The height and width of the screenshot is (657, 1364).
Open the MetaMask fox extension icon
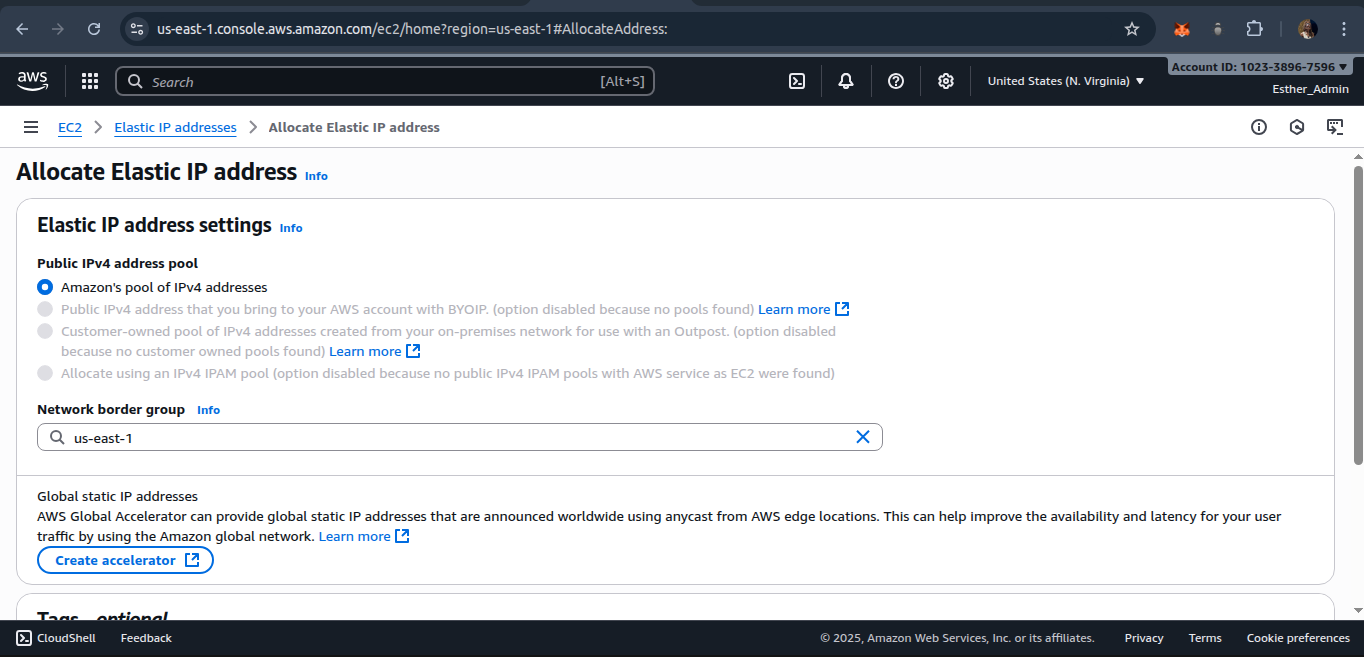pyautogui.click(x=1181, y=29)
